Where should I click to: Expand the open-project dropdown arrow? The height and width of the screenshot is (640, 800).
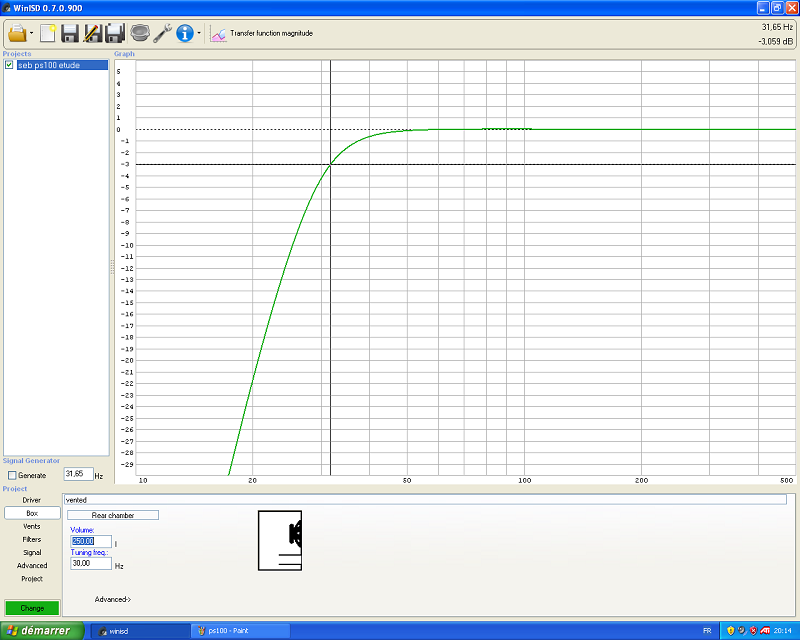pyautogui.click(x=32, y=34)
